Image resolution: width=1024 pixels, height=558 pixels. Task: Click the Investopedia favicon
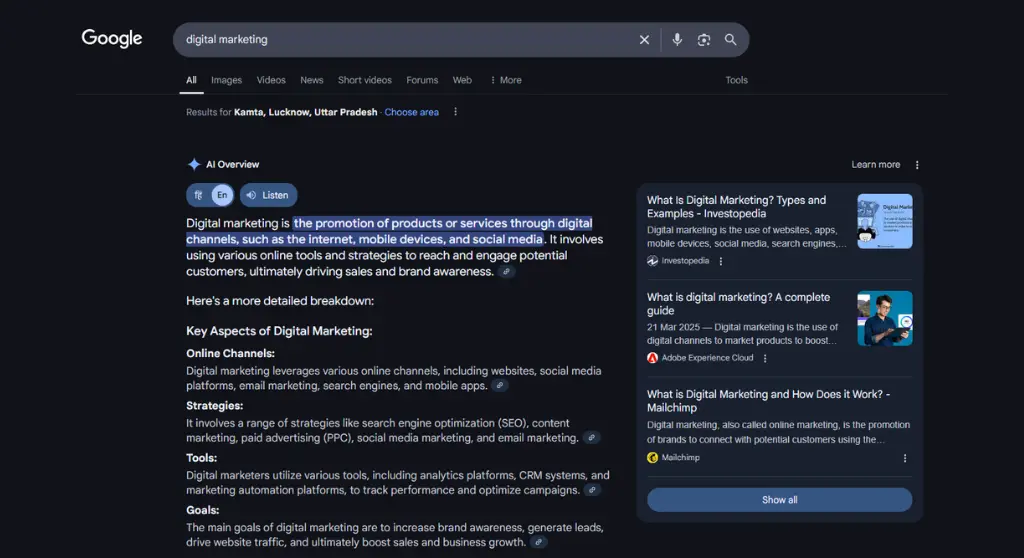[x=652, y=261]
